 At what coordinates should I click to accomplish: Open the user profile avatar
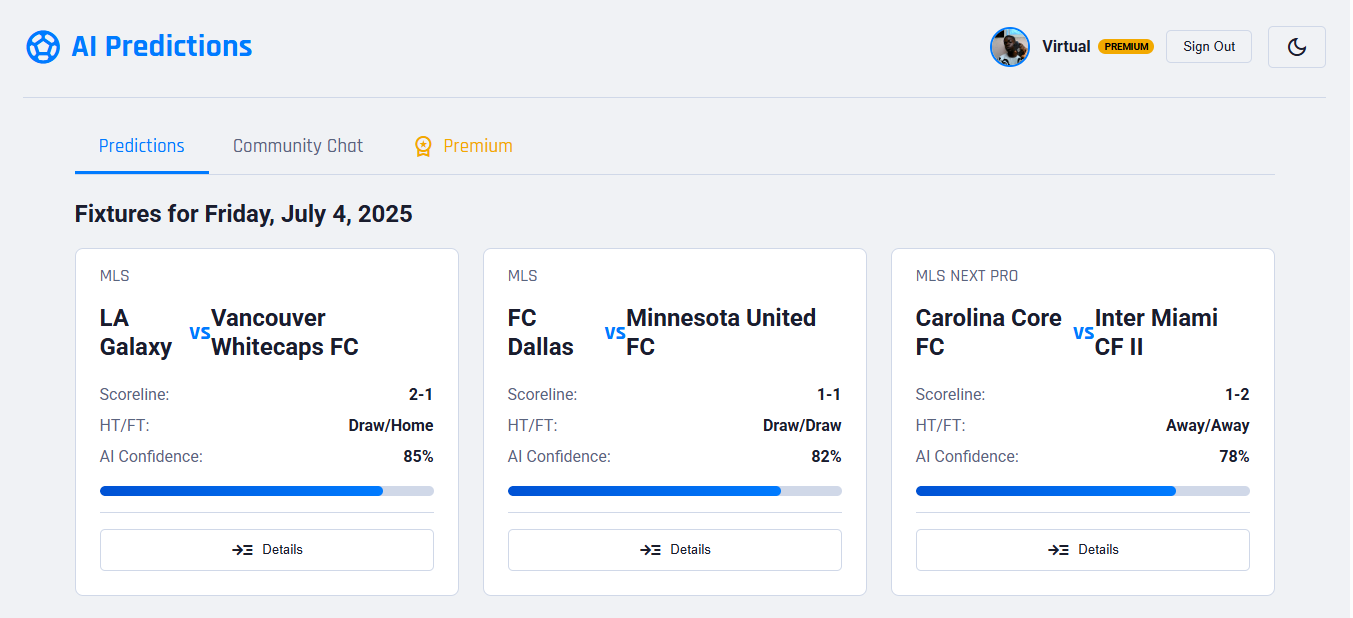click(x=1009, y=47)
